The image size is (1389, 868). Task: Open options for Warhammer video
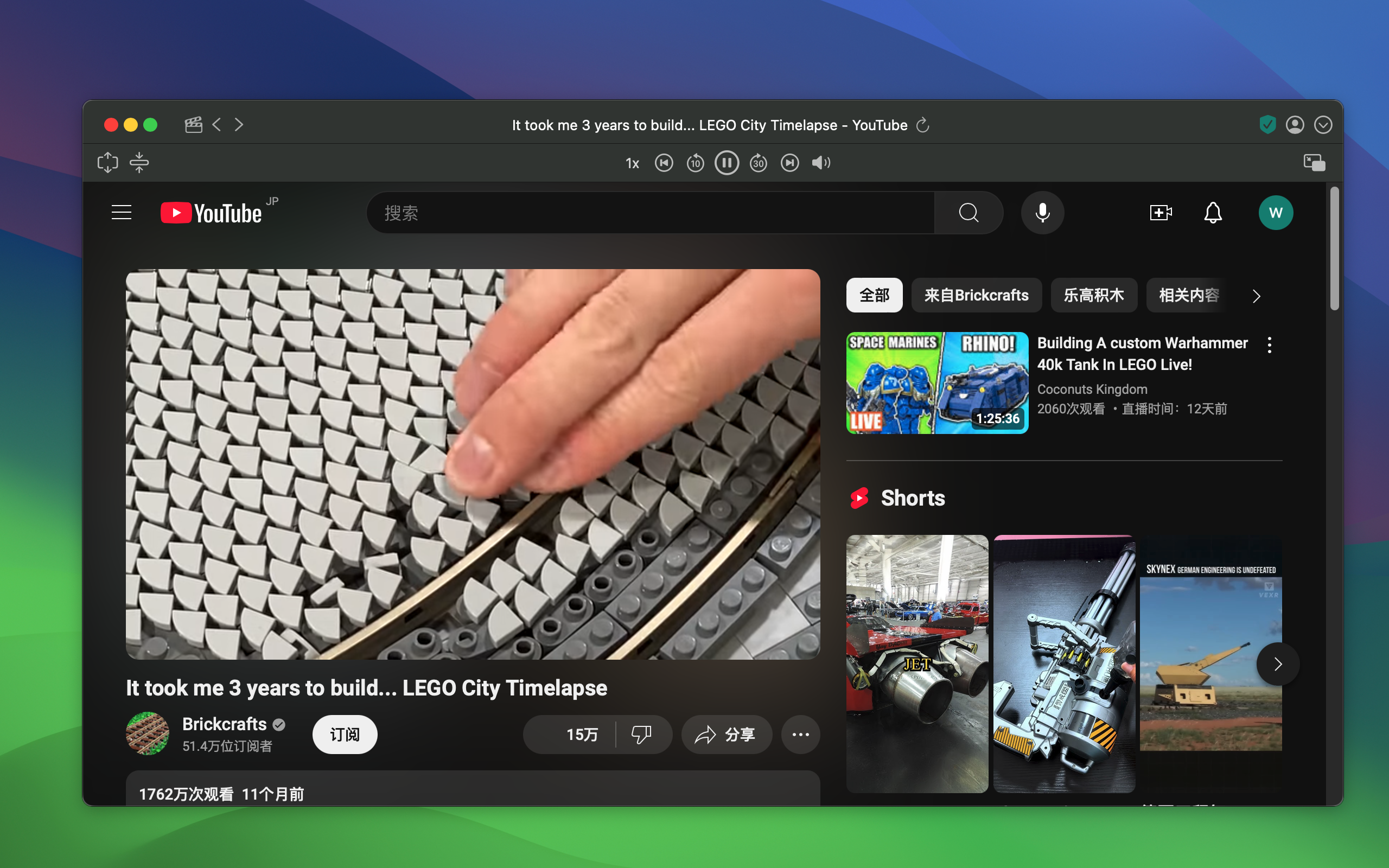(1270, 345)
